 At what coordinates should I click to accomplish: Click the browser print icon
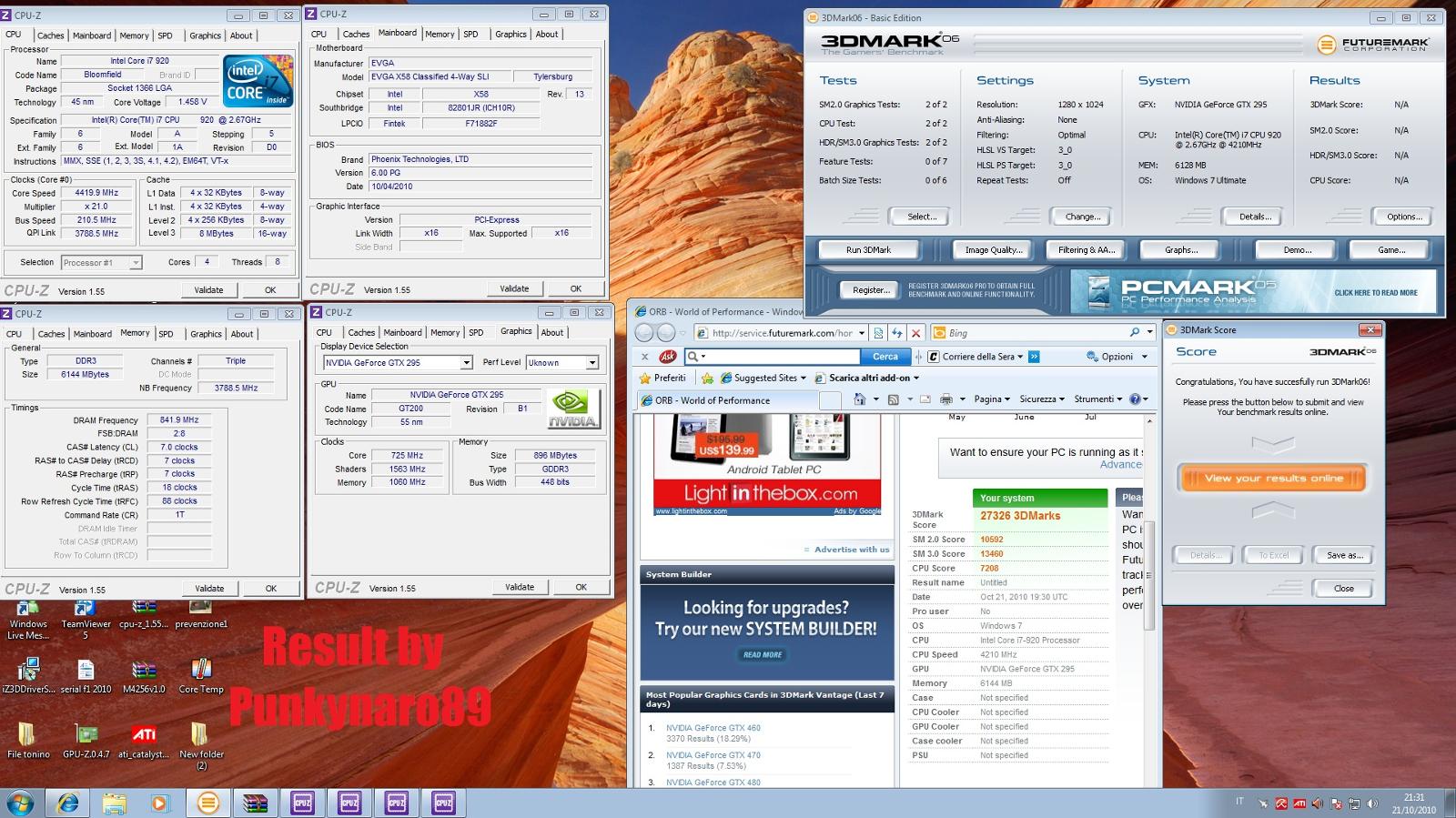tap(946, 399)
